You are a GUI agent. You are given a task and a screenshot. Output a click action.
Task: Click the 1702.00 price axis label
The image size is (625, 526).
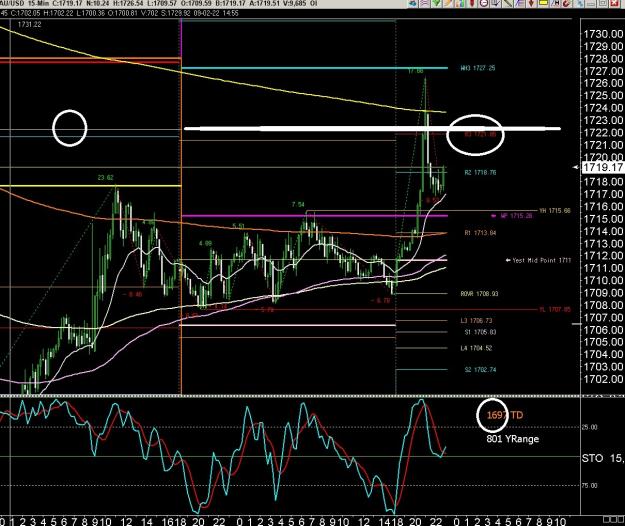click(x=603, y=379)
